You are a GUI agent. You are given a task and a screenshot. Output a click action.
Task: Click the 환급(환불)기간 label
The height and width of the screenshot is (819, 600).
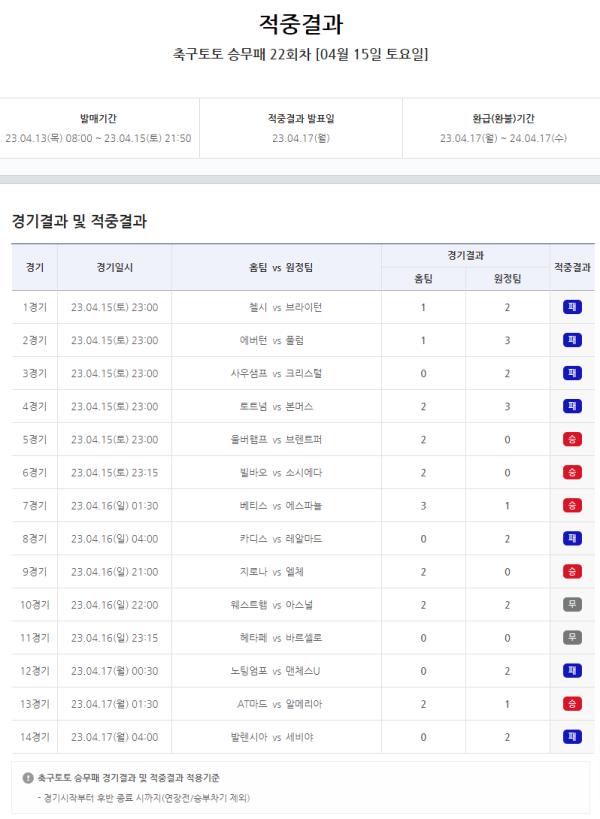tap(503, 119)
